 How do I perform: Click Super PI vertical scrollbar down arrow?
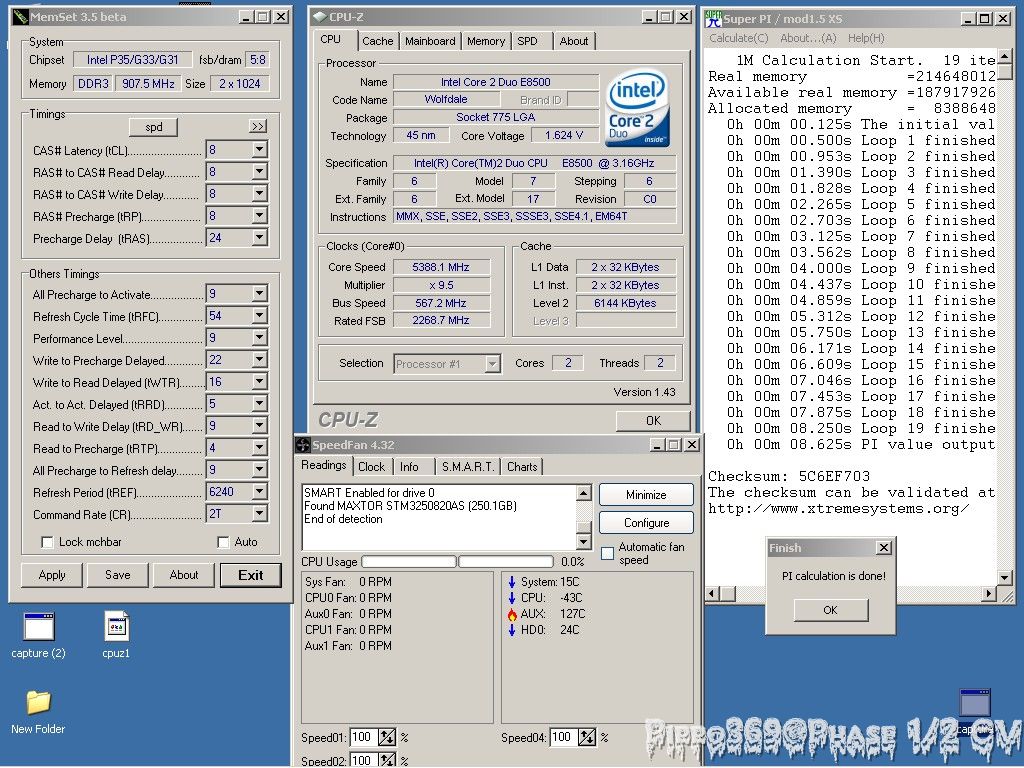click(1004, 577)
